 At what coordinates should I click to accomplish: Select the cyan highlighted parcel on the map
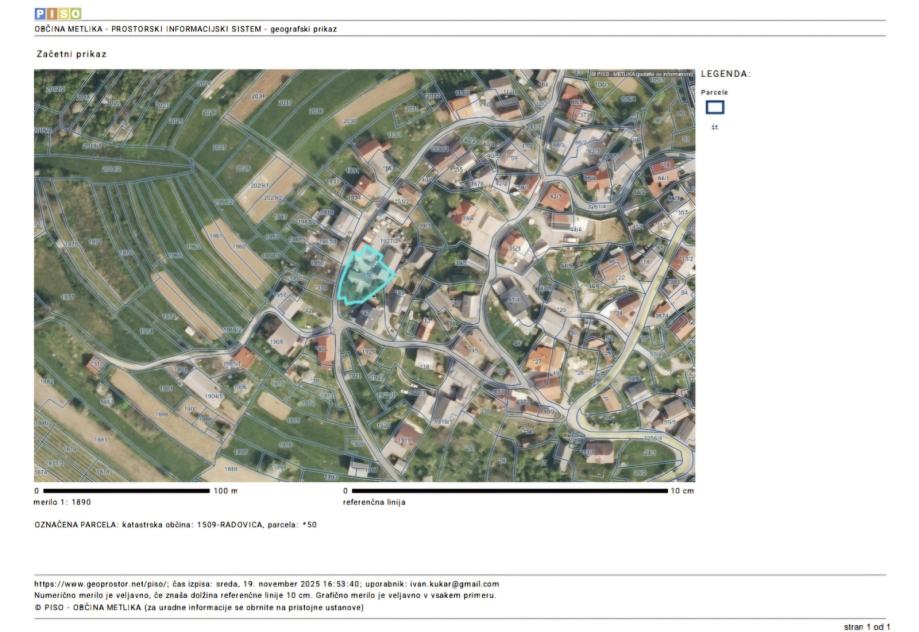[362, 276]
